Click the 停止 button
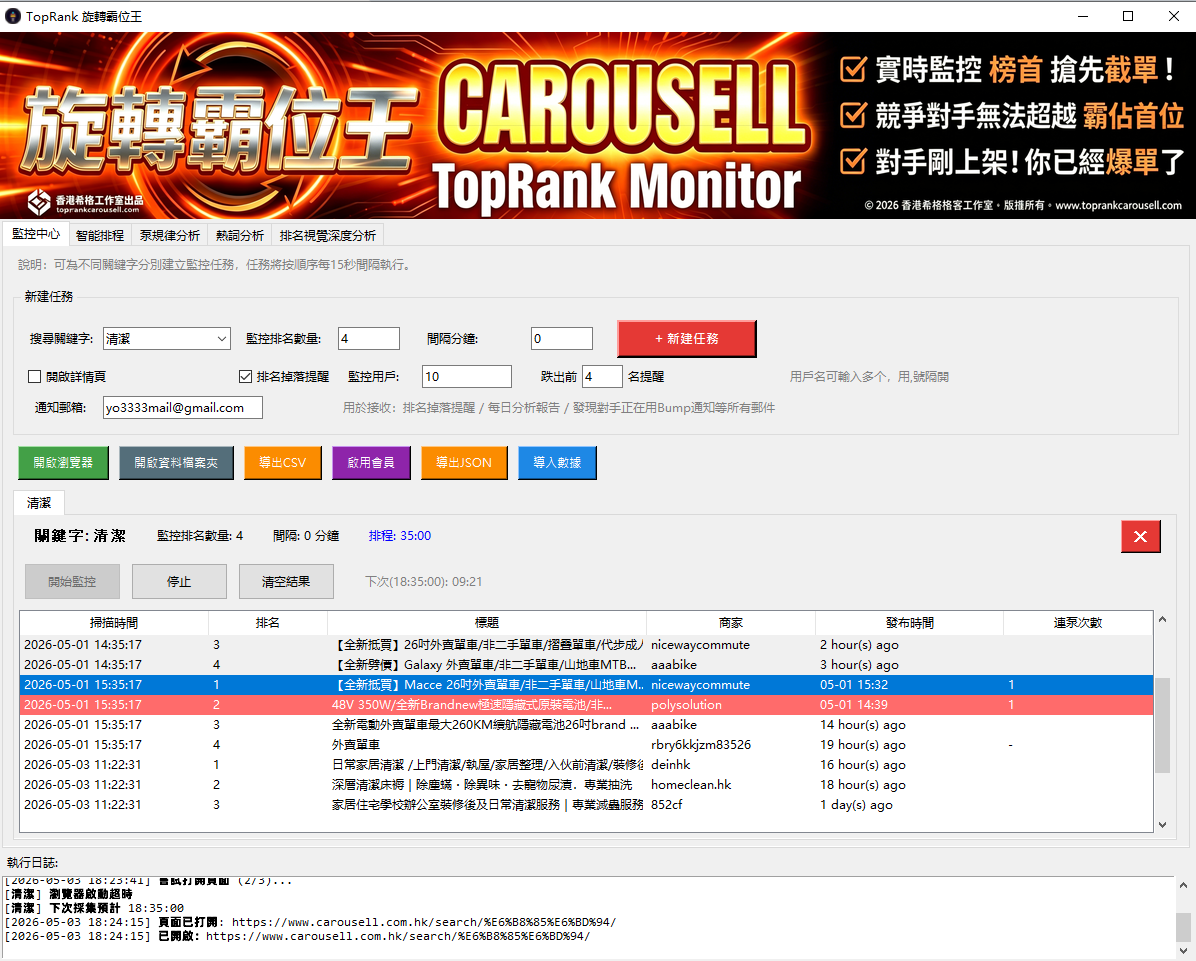Screen dimensions: 1196x961 point(179,582)
